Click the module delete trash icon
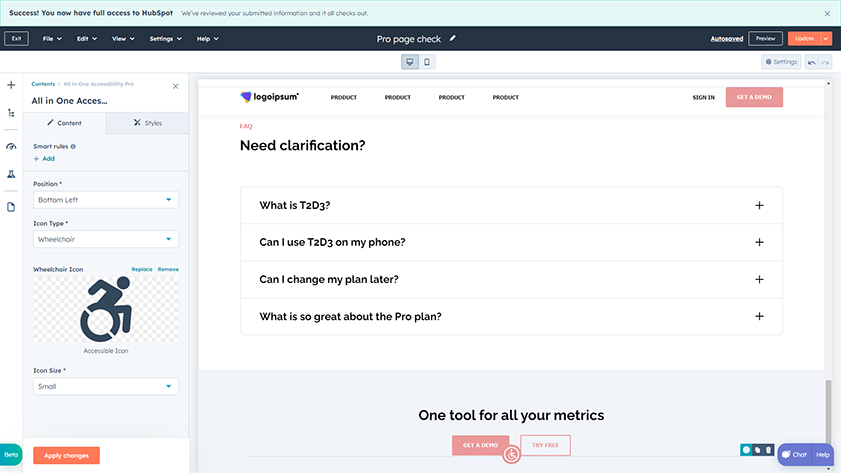Viewport: 841px width, 473px height. pos(768,450)
